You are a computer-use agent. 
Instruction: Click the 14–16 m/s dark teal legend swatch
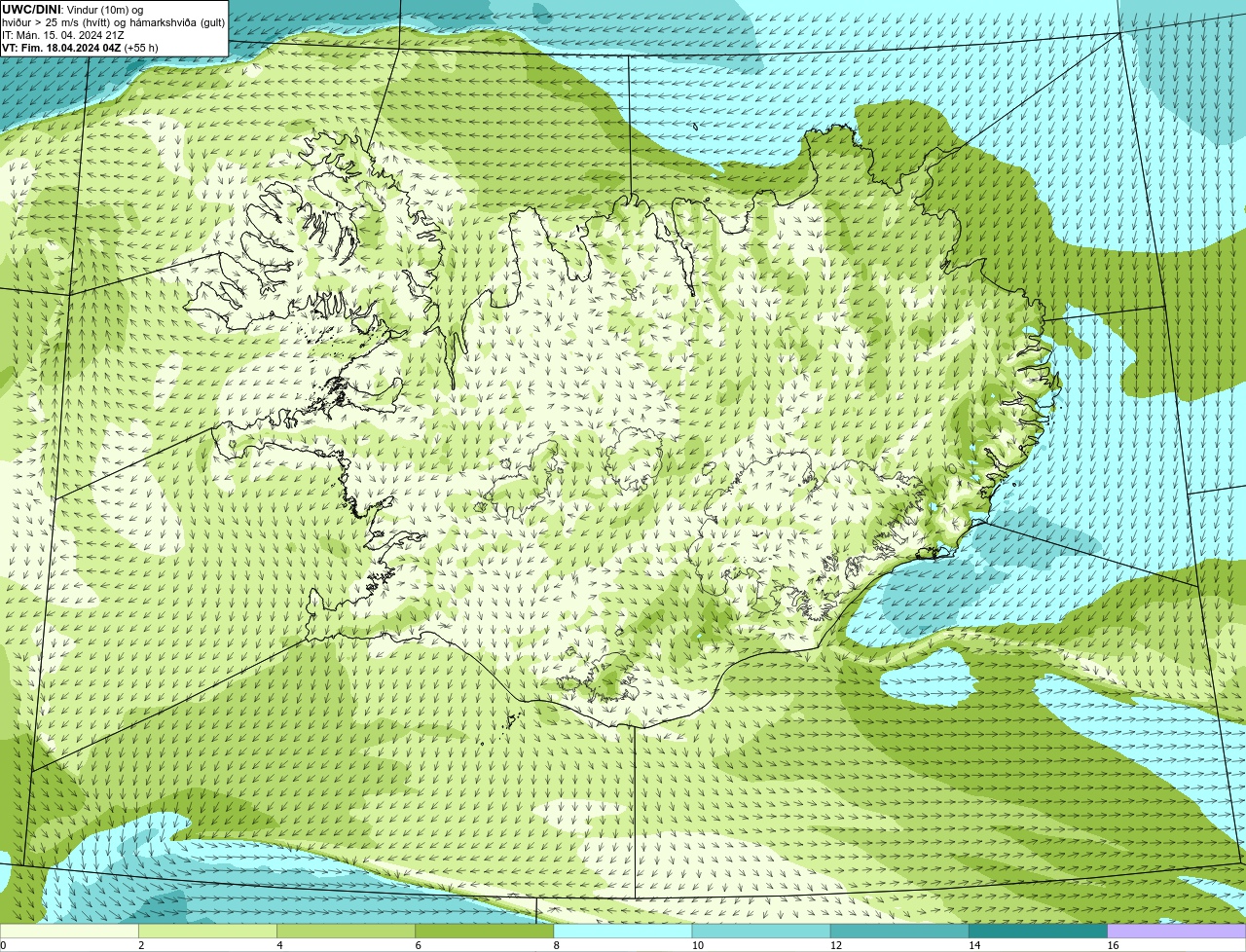(x=1038, y=932)
